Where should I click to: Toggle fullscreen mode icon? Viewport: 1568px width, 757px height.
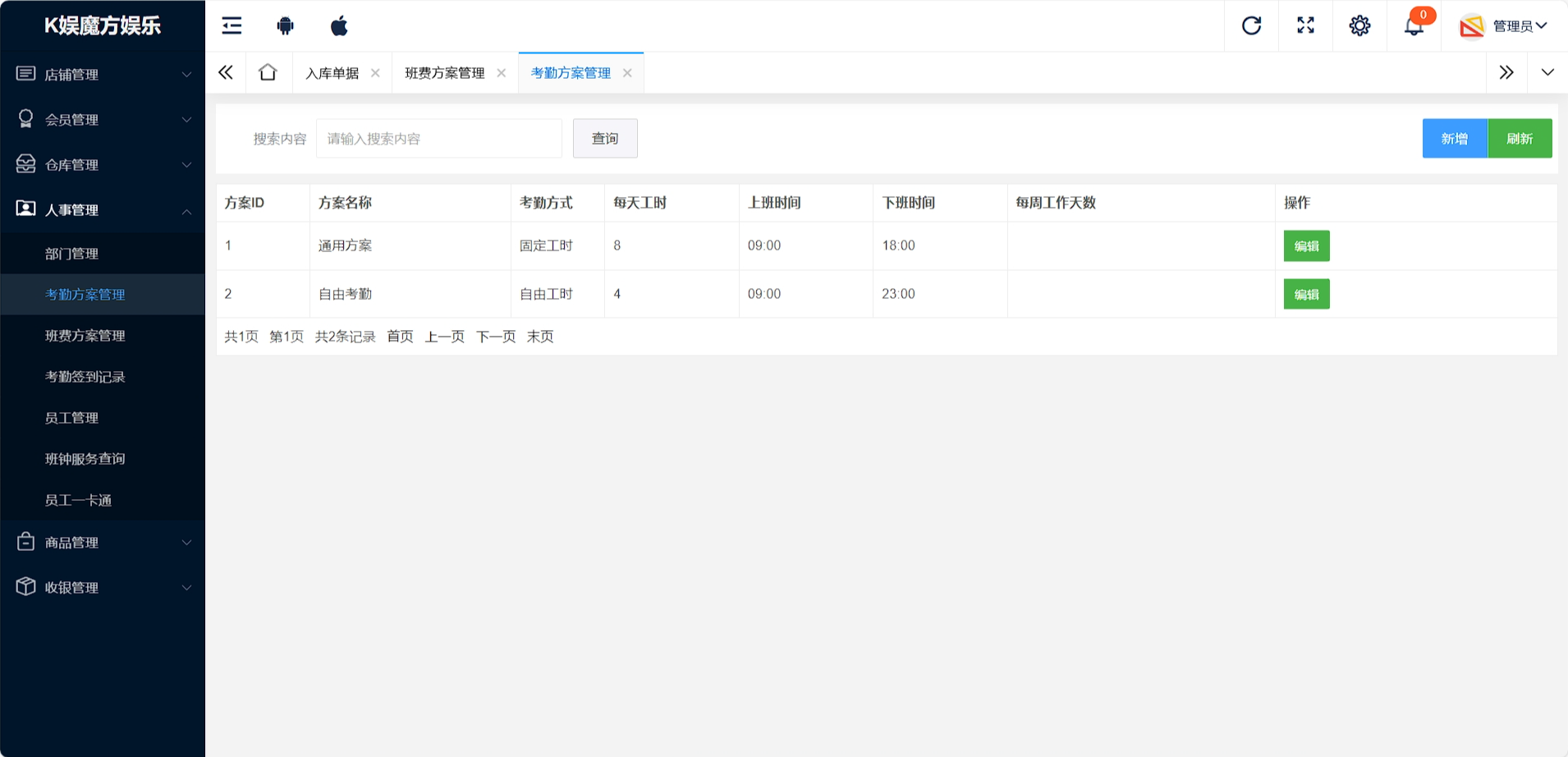[1305, 25]
